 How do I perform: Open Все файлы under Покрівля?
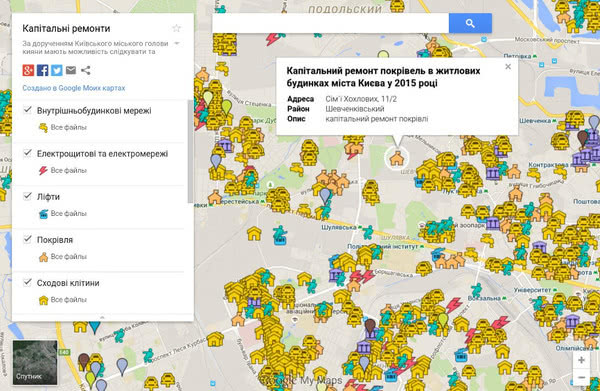tap(68, 257)
